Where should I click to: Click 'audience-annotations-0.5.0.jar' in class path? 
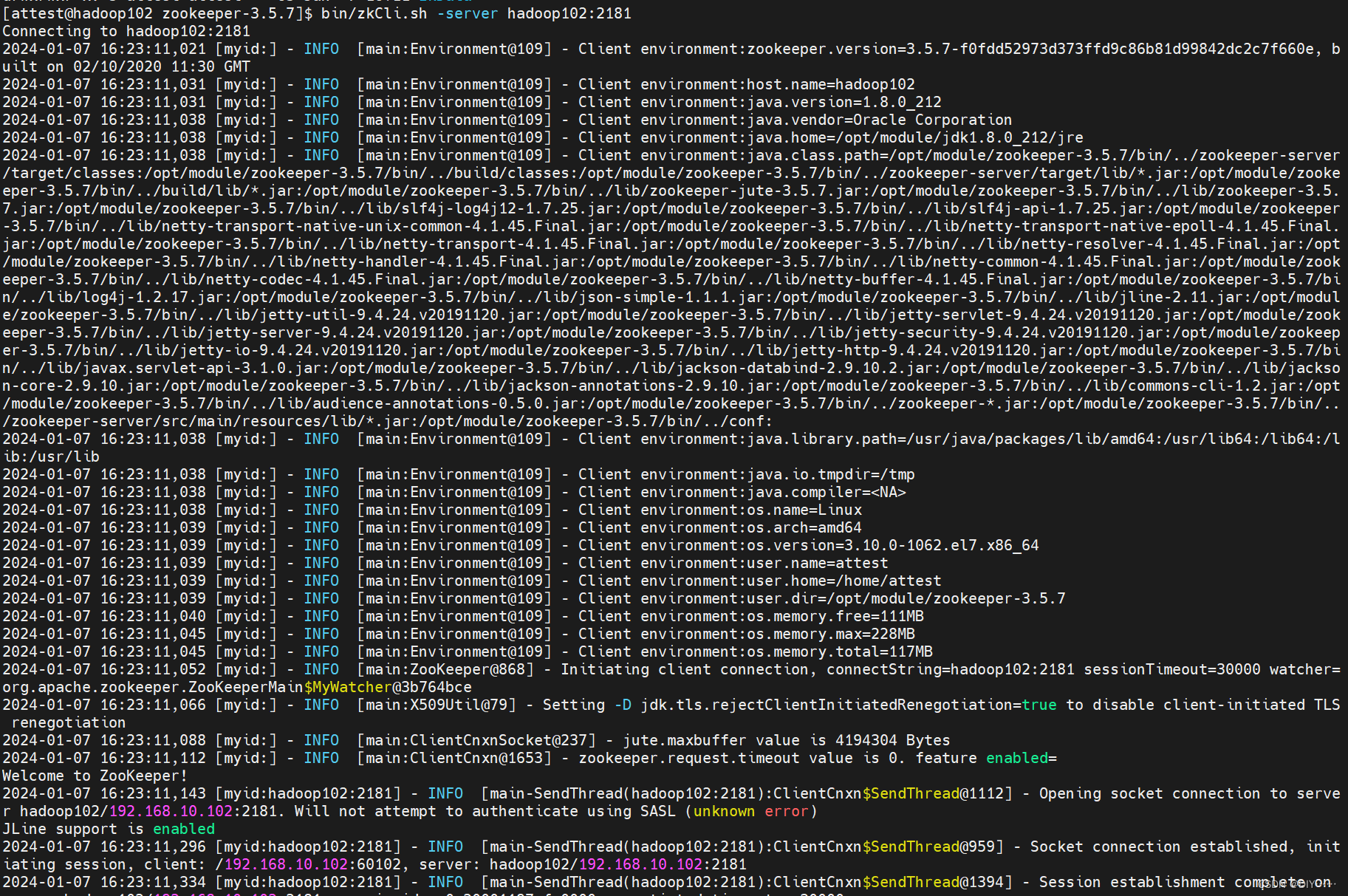[445, 403]
